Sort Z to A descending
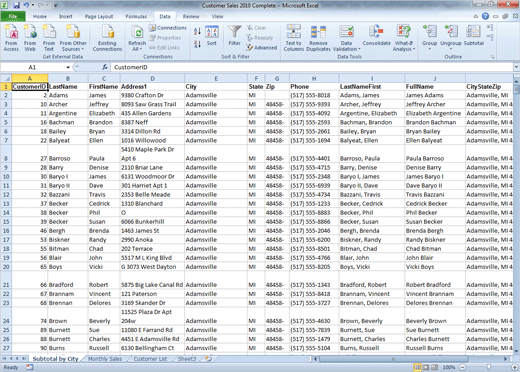The height and width of the screenshot is (372, 520). pyautogui.click(x=197, y=44)
